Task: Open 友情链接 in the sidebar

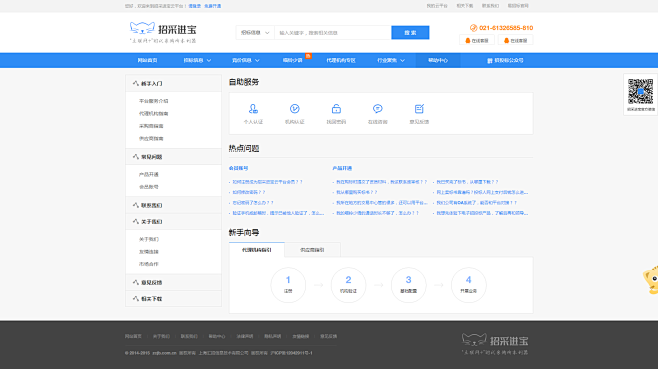Action: [149, 252]
